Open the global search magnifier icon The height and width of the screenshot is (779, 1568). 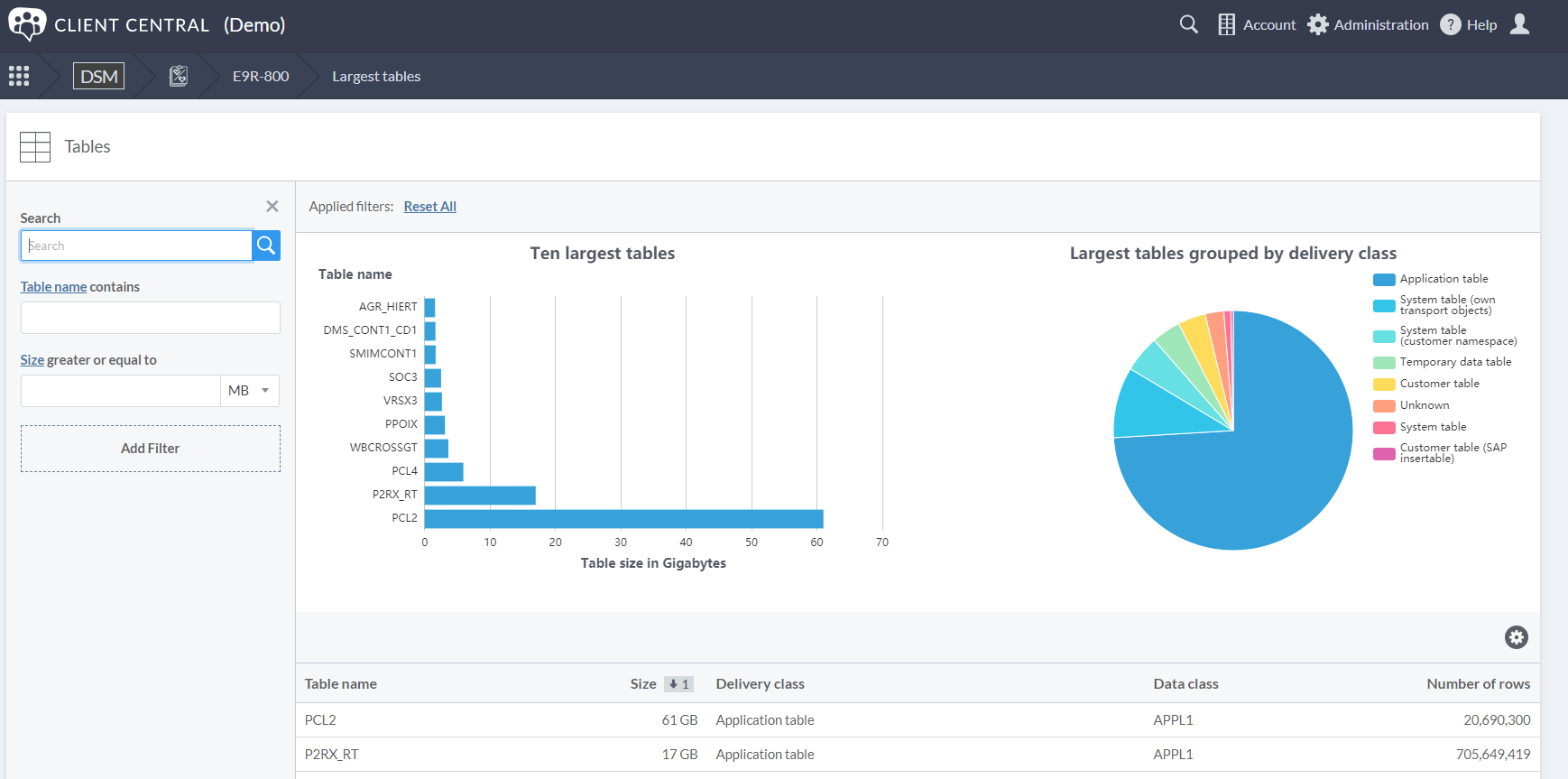point(1188,24)
